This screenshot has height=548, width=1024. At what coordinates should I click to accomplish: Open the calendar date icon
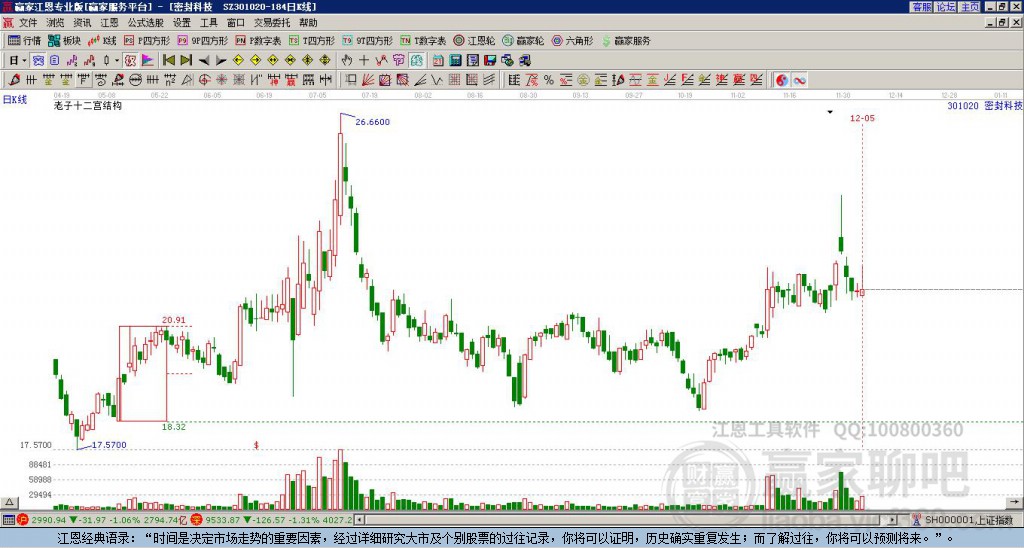[438, 60]
